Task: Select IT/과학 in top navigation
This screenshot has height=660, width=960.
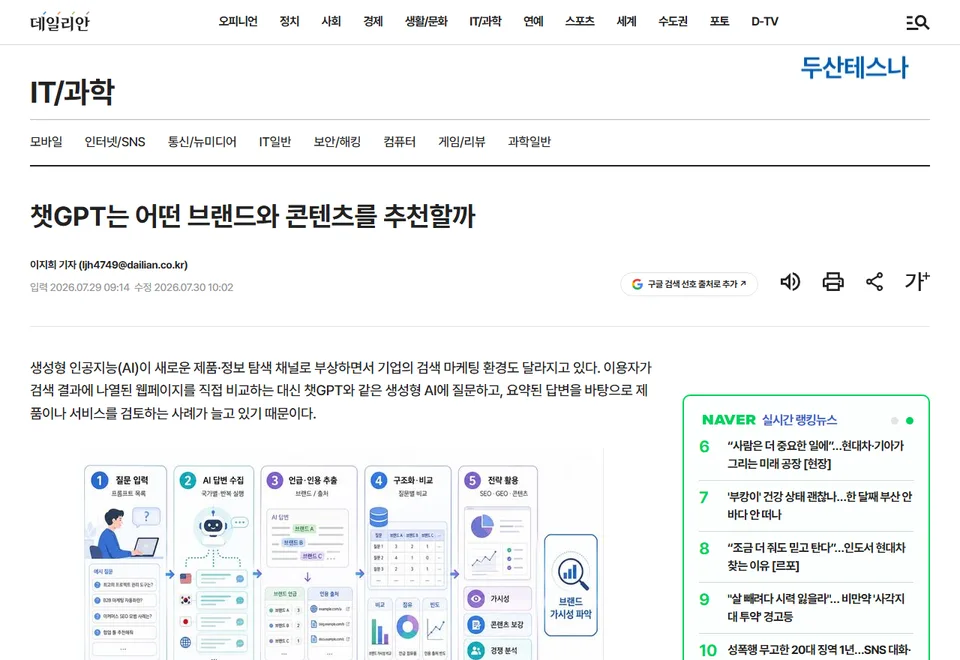Action: 485,21
